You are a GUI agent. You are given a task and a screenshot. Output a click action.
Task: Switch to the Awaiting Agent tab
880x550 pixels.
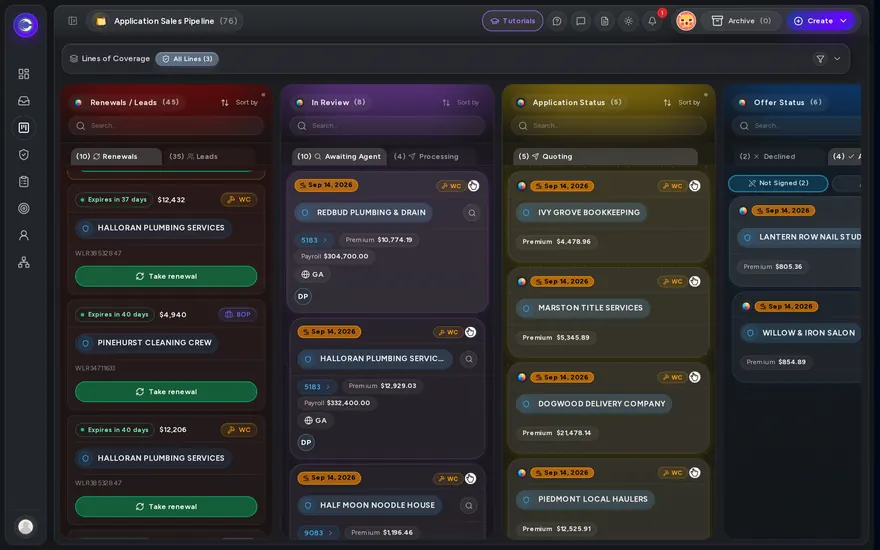point(339,157)
